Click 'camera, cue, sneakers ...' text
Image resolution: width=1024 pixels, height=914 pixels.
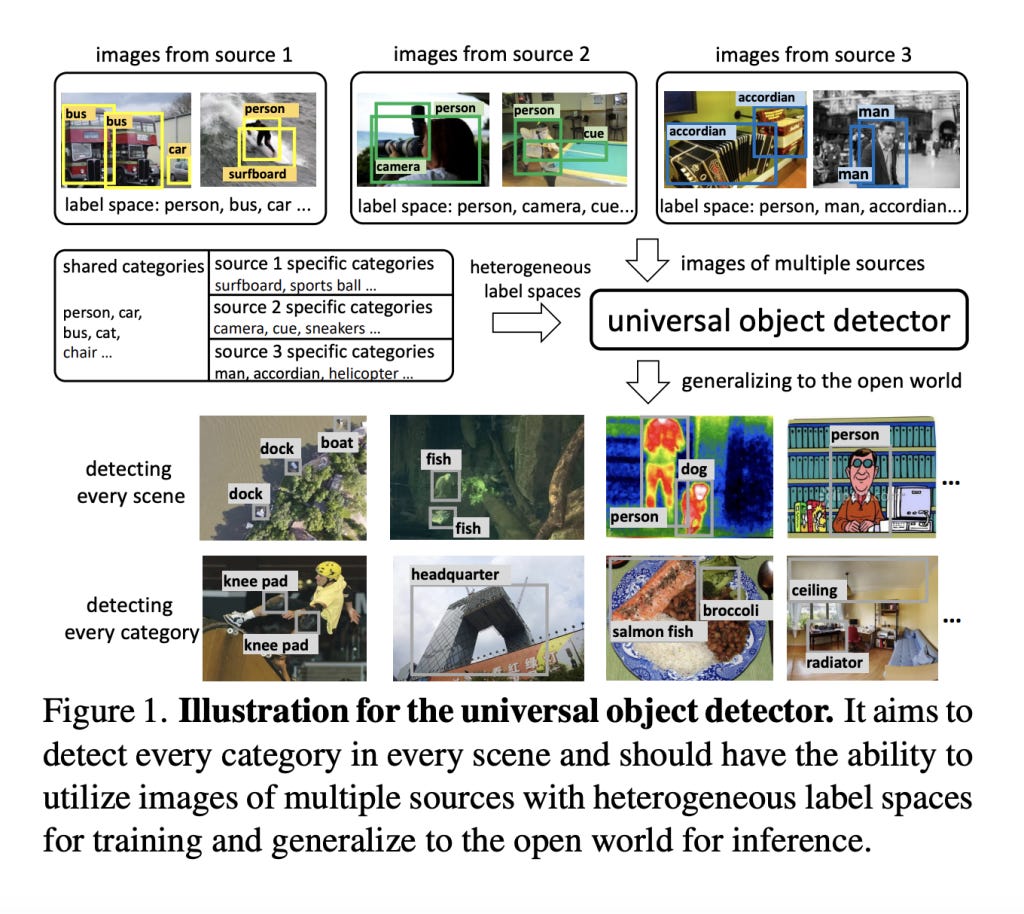[297, 328]
